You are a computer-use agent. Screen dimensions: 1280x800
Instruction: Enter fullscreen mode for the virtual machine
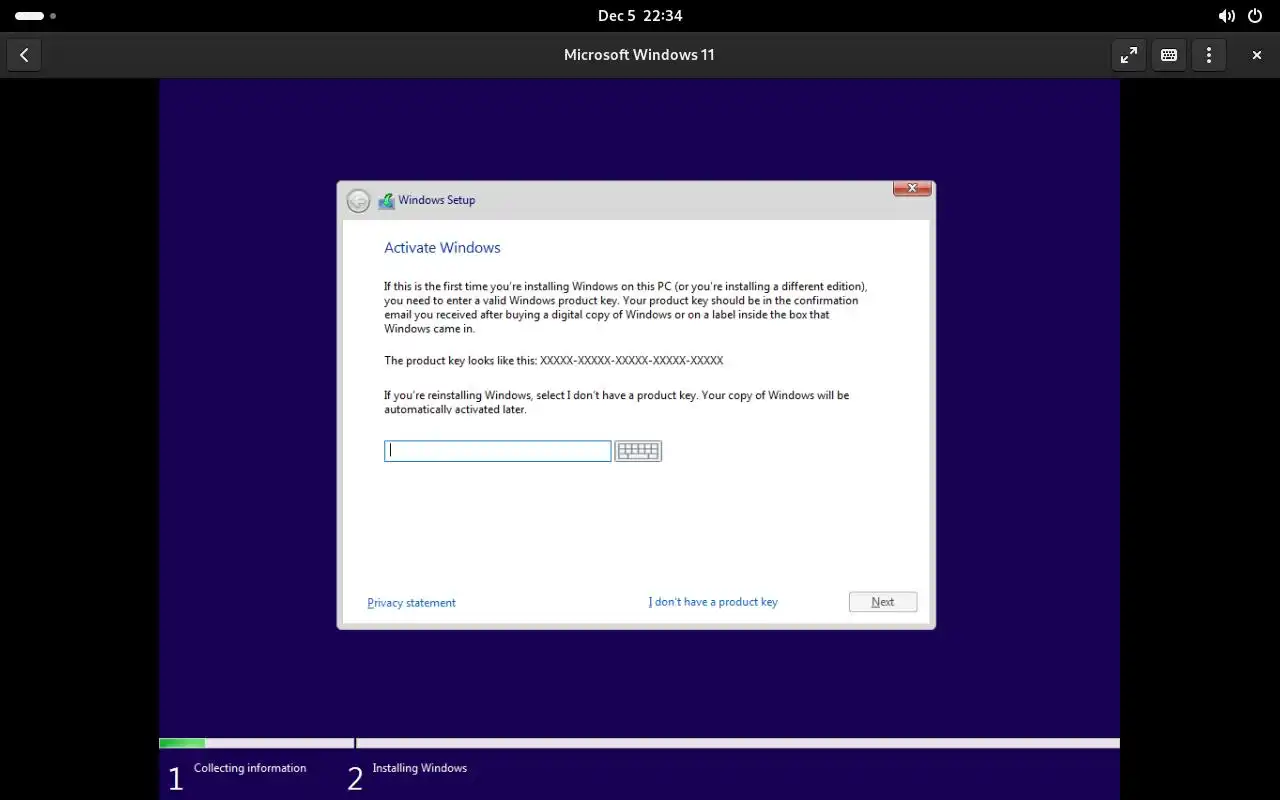1129,55
